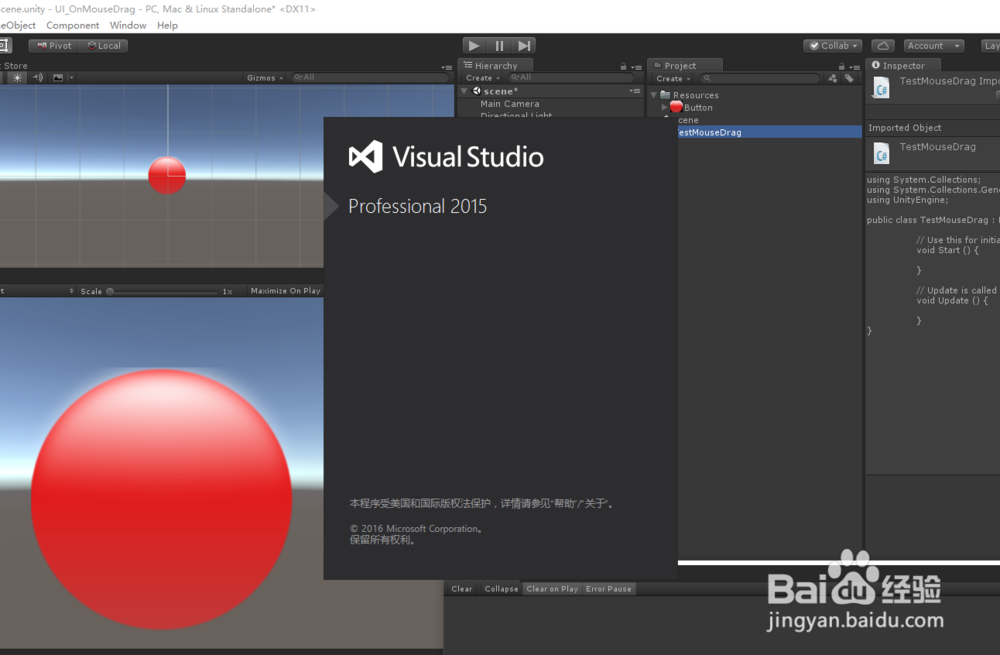
Task: Click the Visual Studio logo on splash
Action: [x=365, y=157]
